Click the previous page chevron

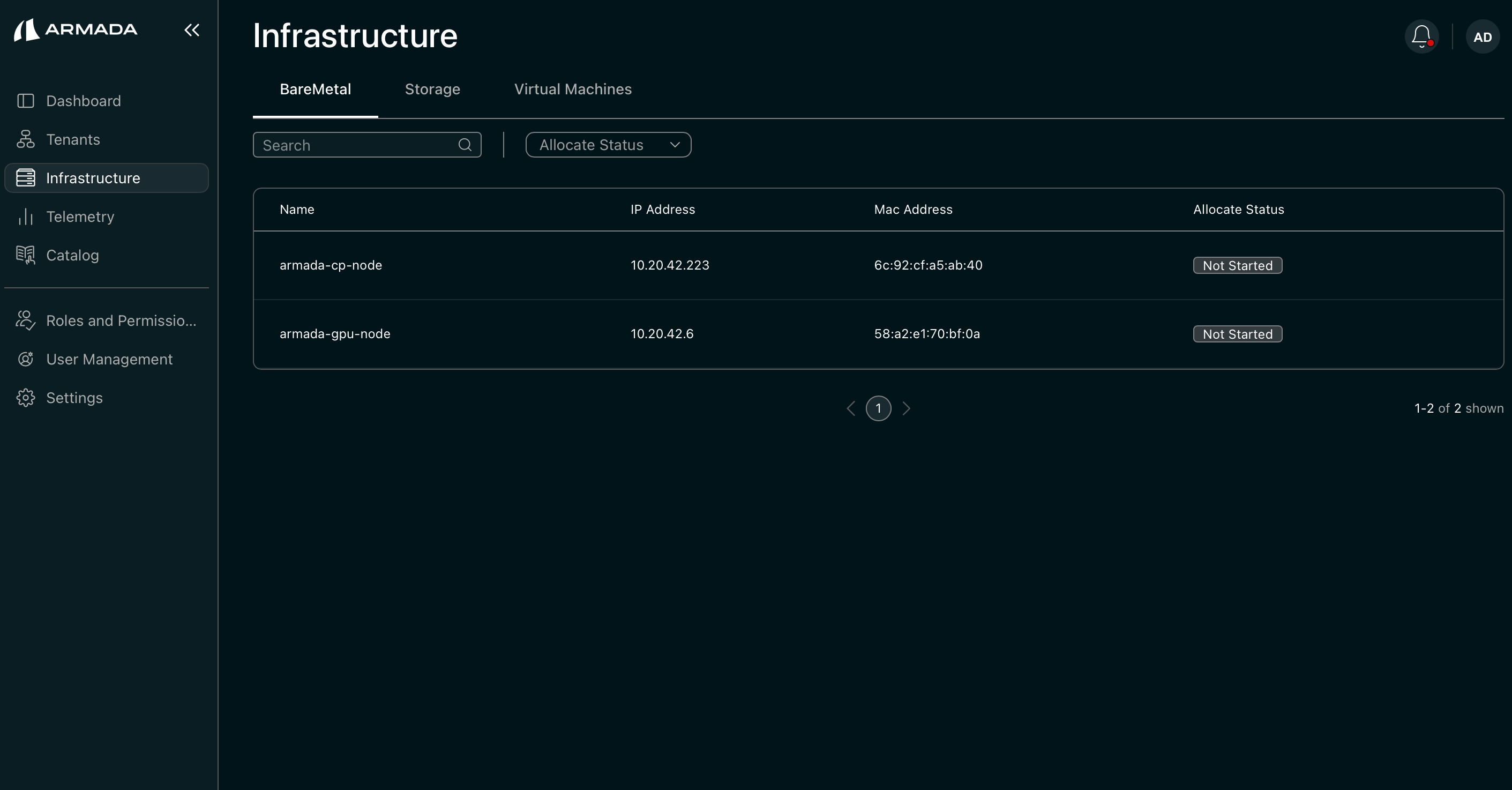850,408
